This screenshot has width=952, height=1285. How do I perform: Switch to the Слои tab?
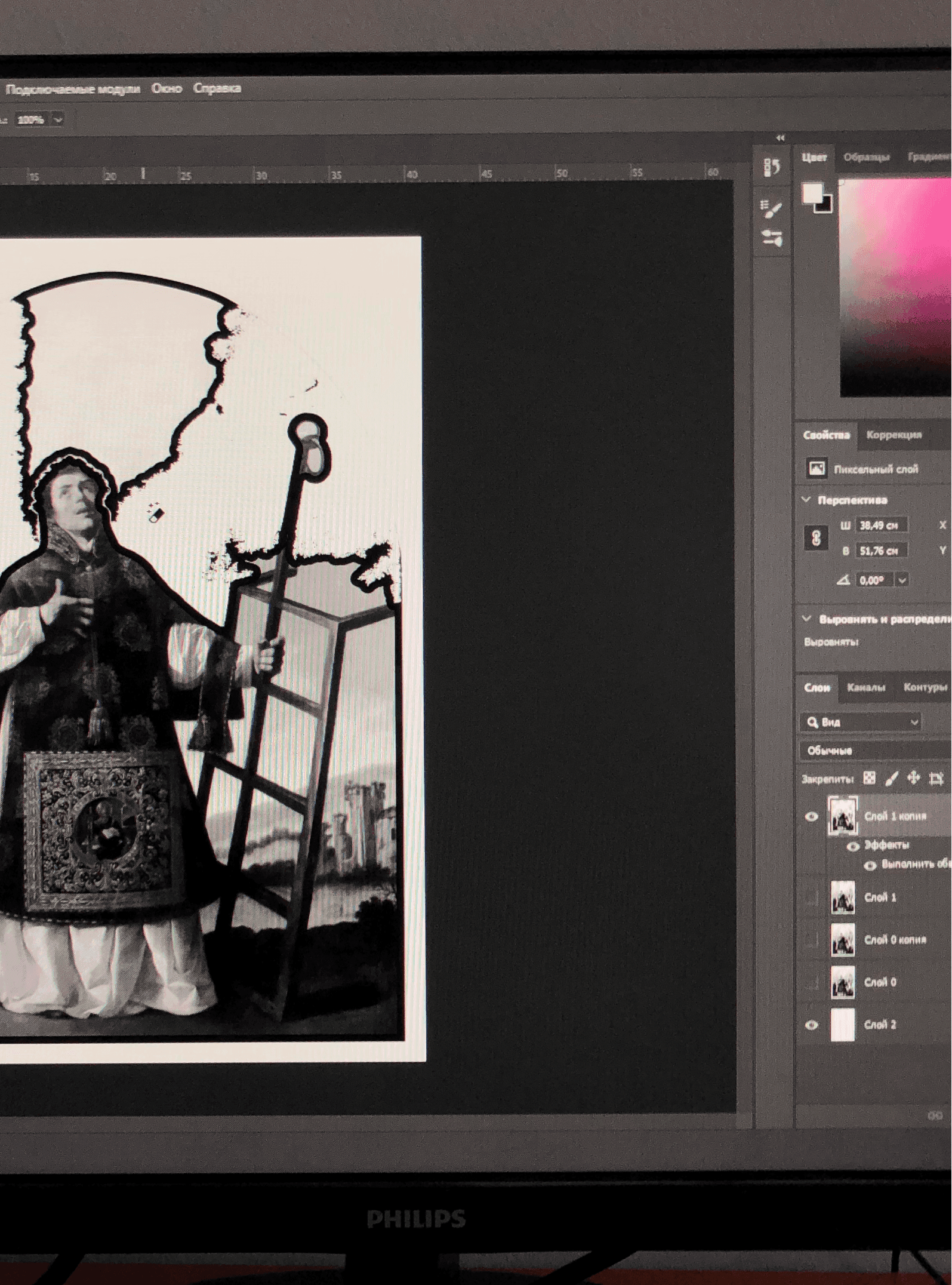tap(817, 688)
